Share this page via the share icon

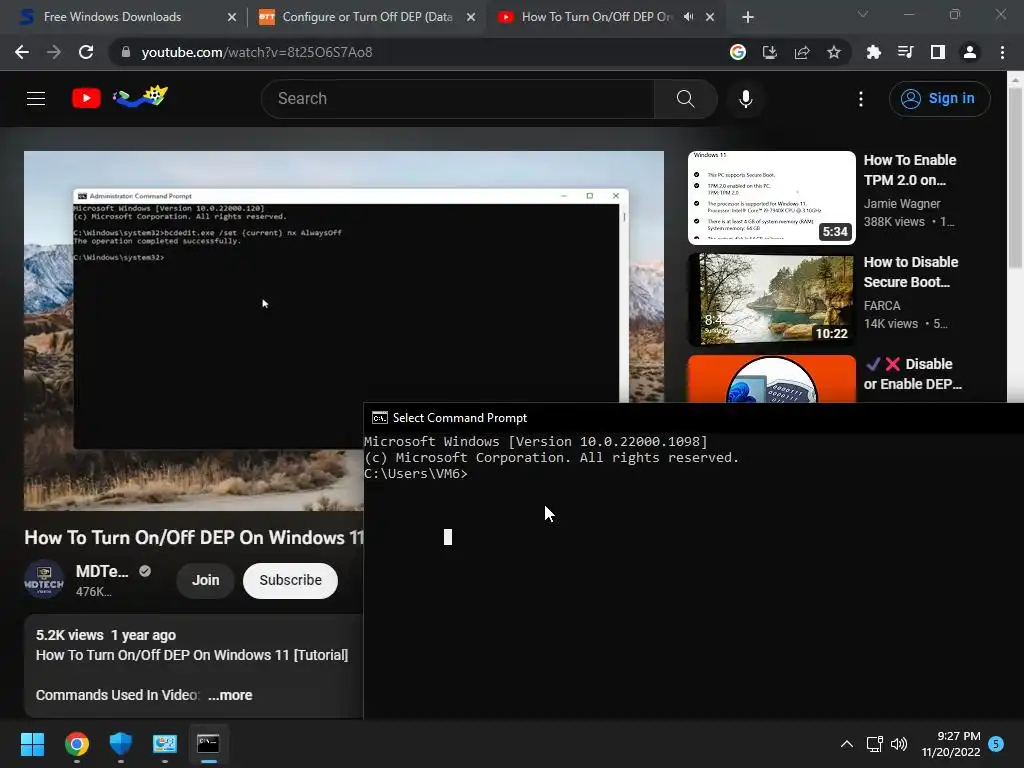801,52
